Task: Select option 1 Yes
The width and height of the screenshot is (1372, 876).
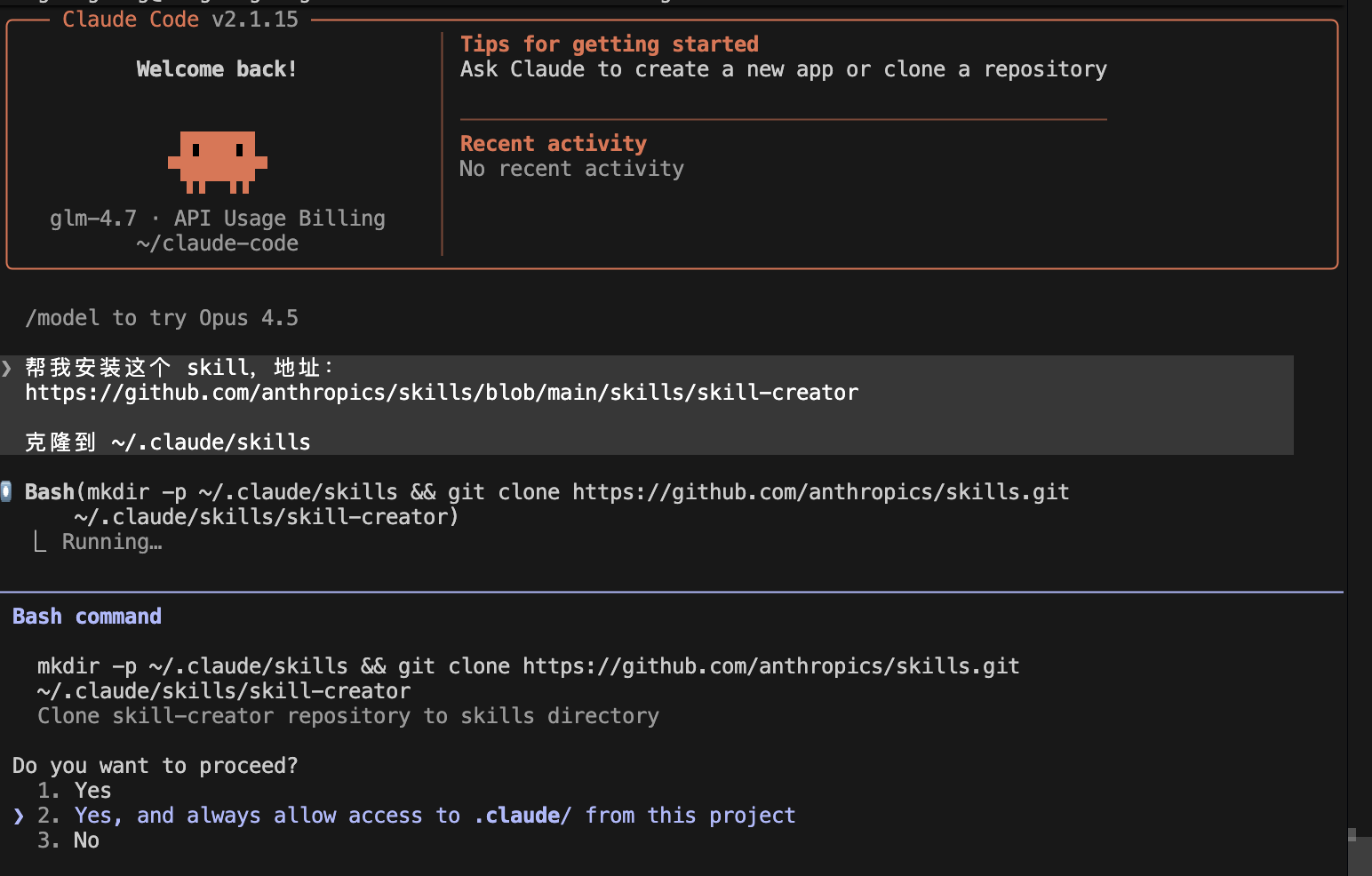Action: coord(75,791)
